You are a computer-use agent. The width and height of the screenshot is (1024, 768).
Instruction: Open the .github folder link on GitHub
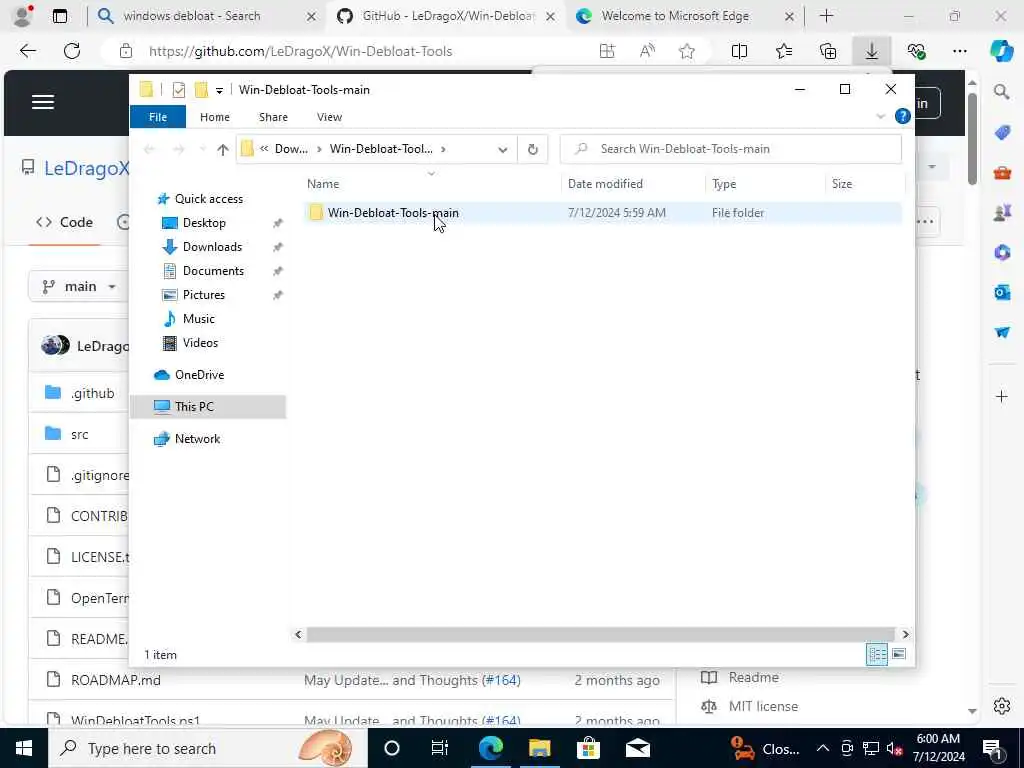click(x=93, y=393)
